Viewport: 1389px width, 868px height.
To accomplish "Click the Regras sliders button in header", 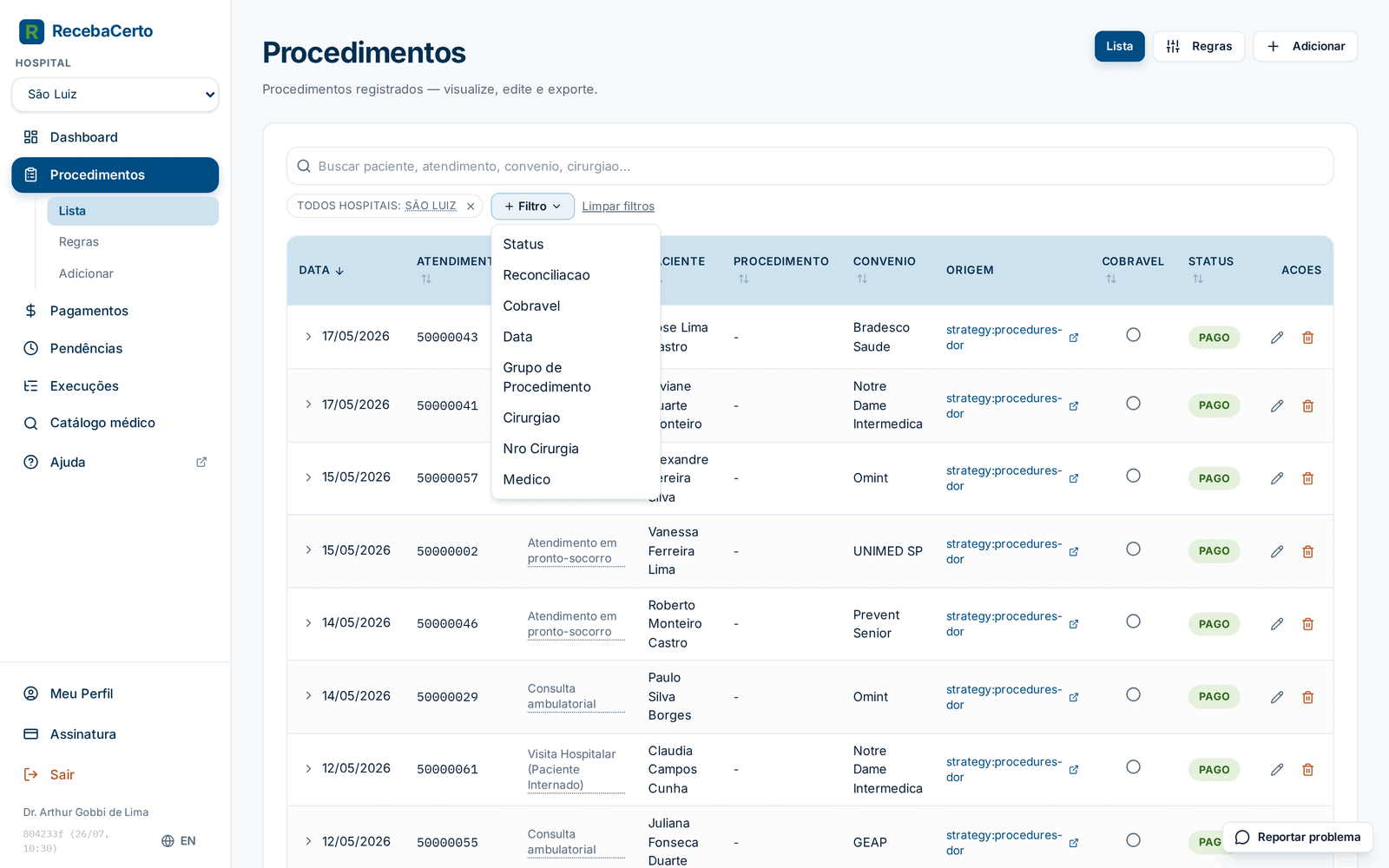I will (1199, 46).
